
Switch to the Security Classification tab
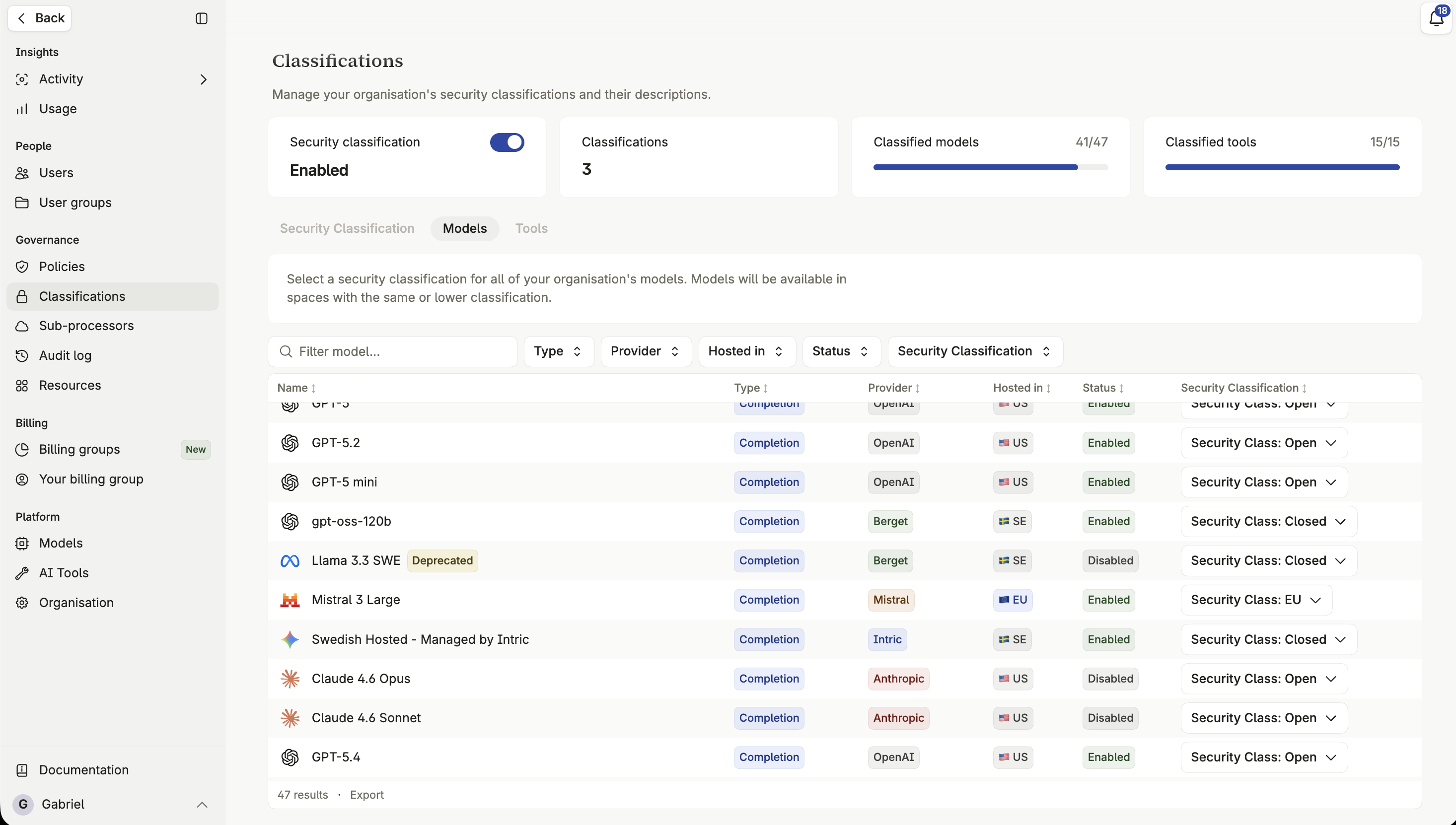(x=347, y=228)
